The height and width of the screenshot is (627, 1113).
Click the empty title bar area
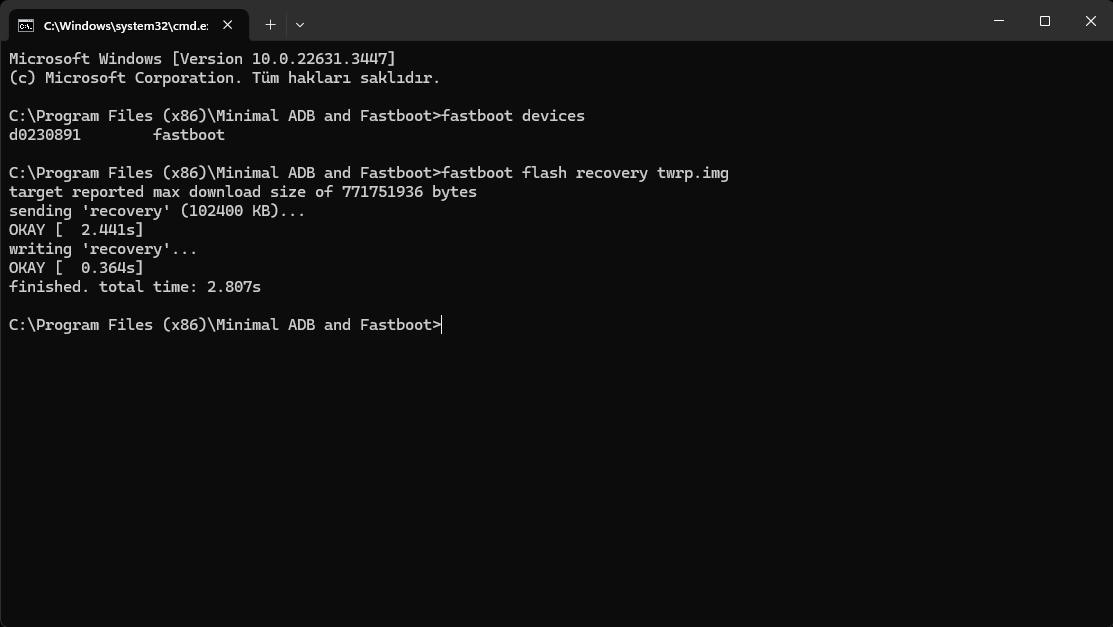pyautogui.click(x=640, y=21)
